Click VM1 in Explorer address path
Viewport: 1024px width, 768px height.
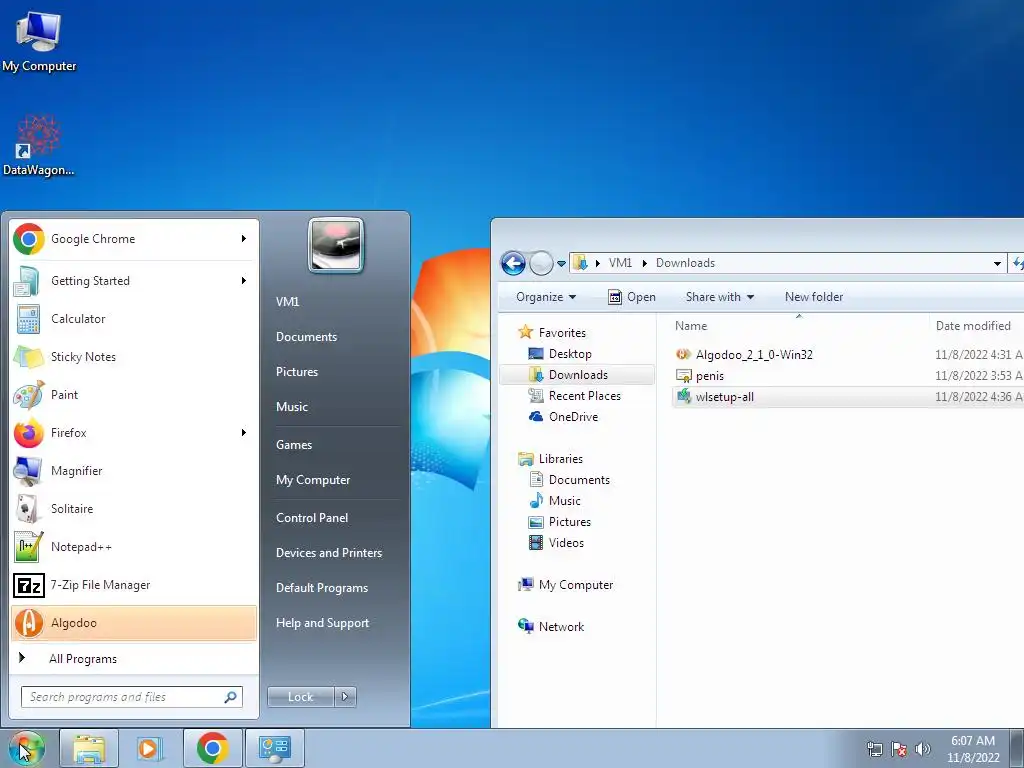(620, 263)
